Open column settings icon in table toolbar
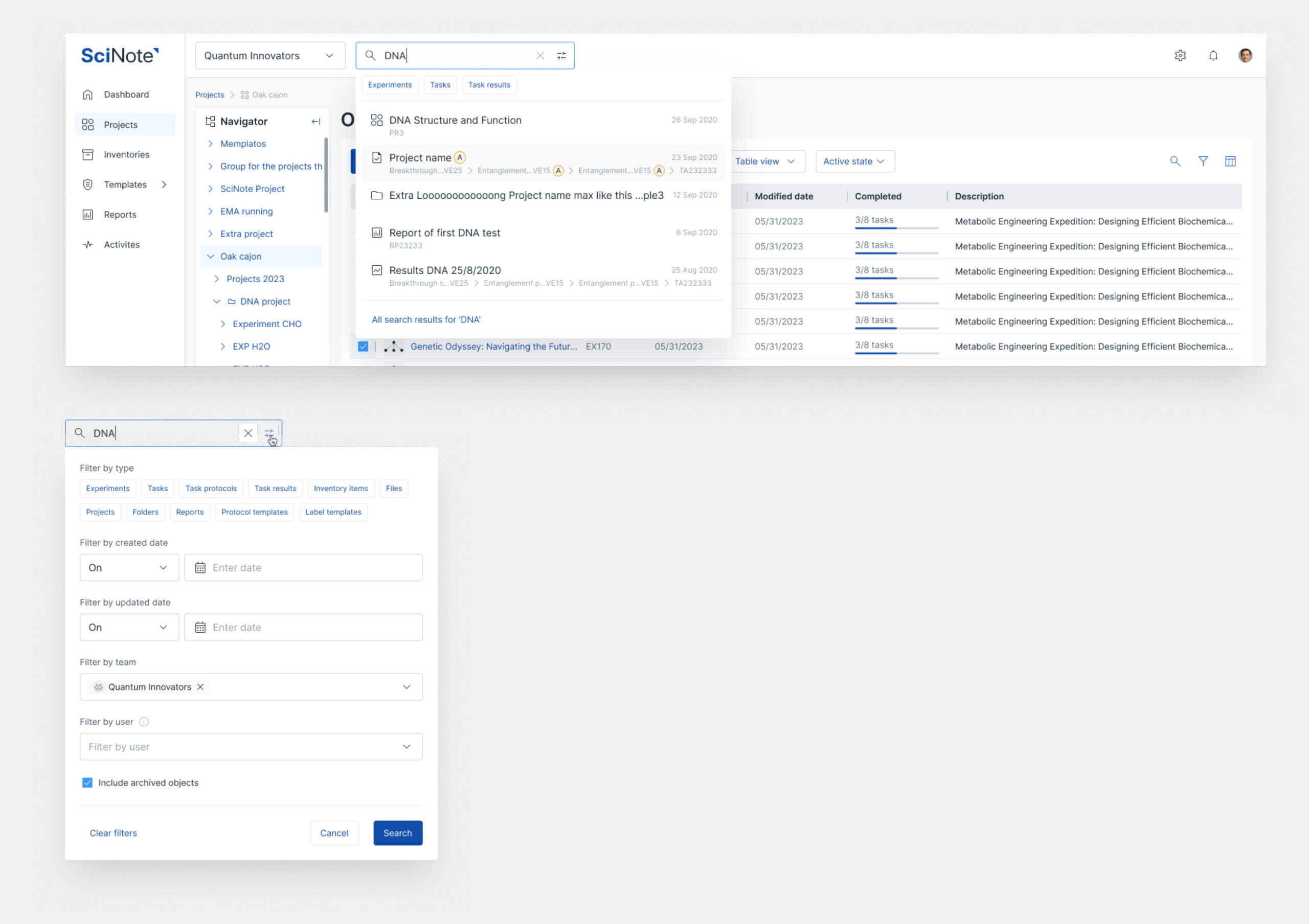Image resolution: width=1309 pixels, height=924 pixels. 1230,161
